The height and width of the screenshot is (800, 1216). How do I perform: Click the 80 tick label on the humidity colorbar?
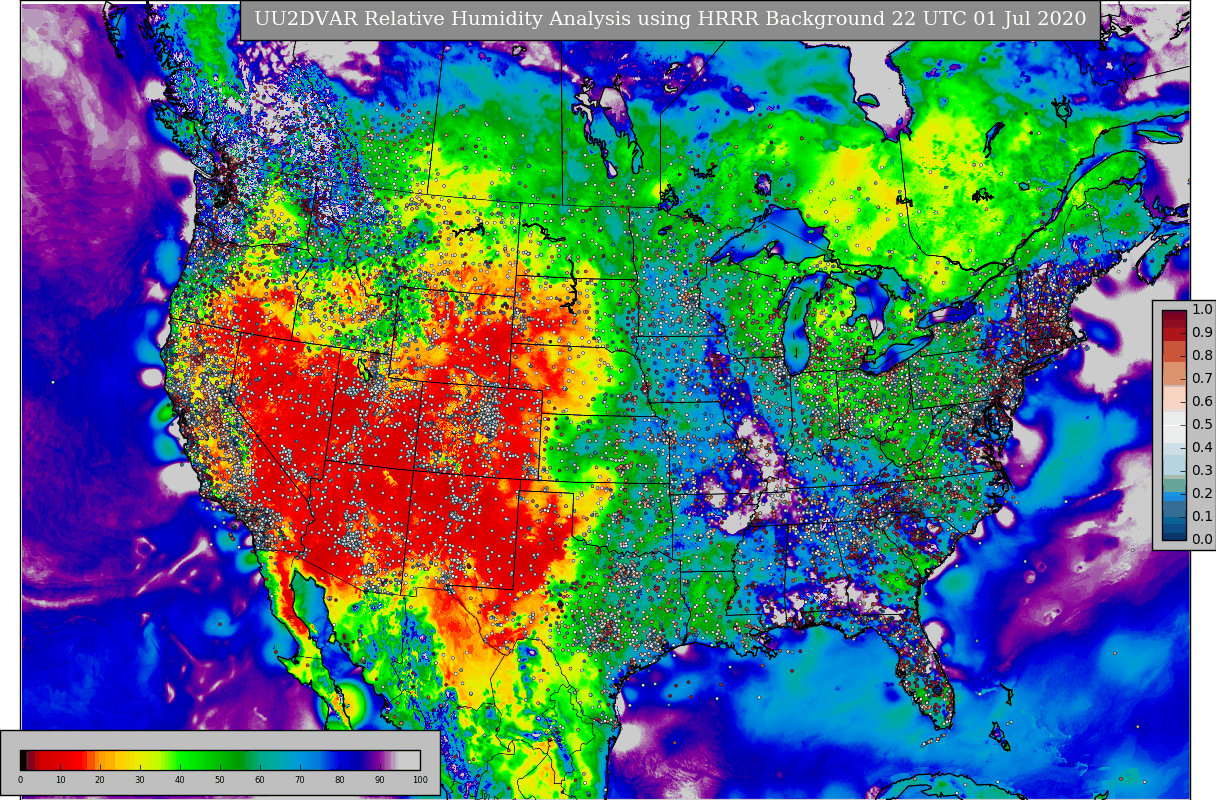pyautogui.click(x=340, y=780)
